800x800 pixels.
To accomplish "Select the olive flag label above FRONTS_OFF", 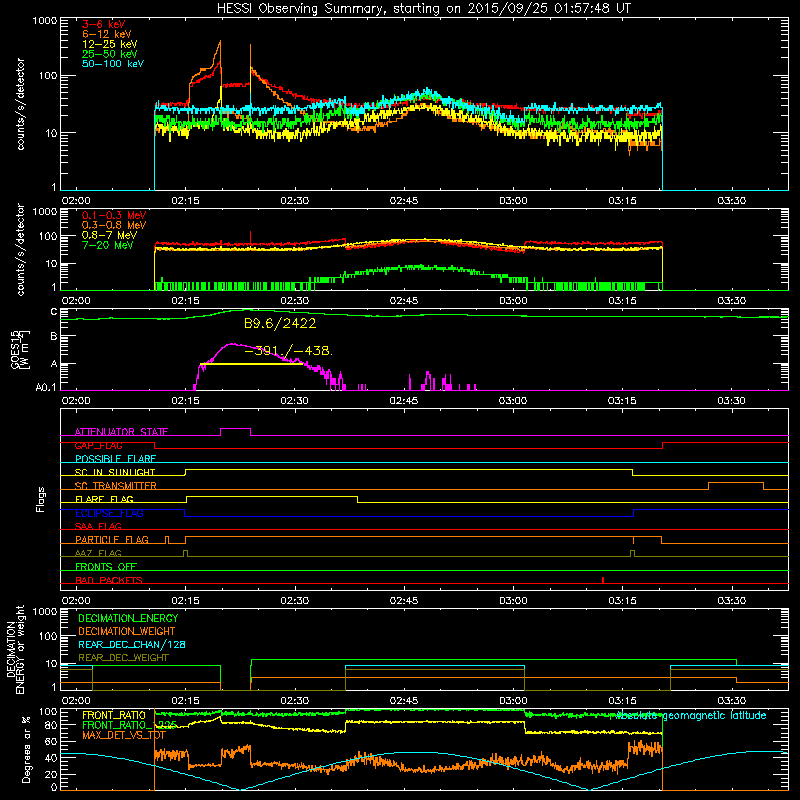I will tap(98, 553).
